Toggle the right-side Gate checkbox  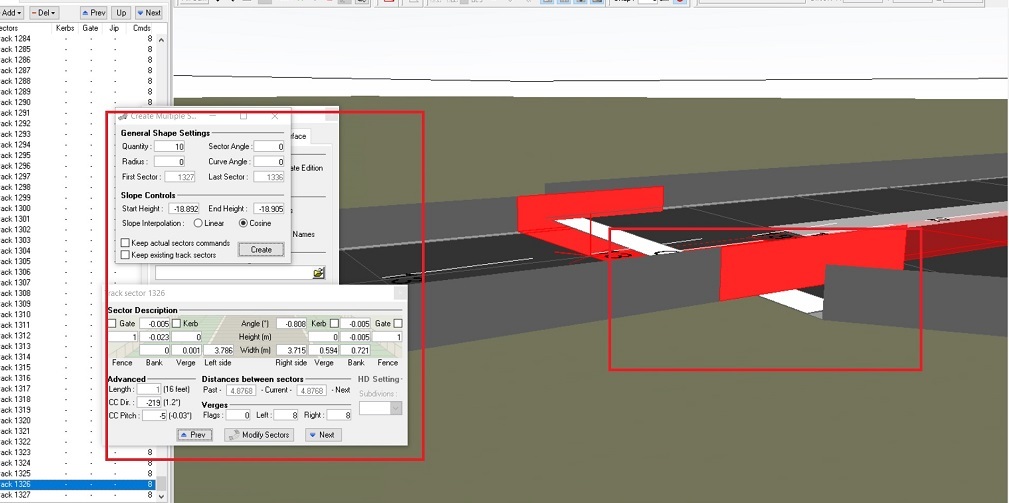pyautogui.click(x=398, y=324)
